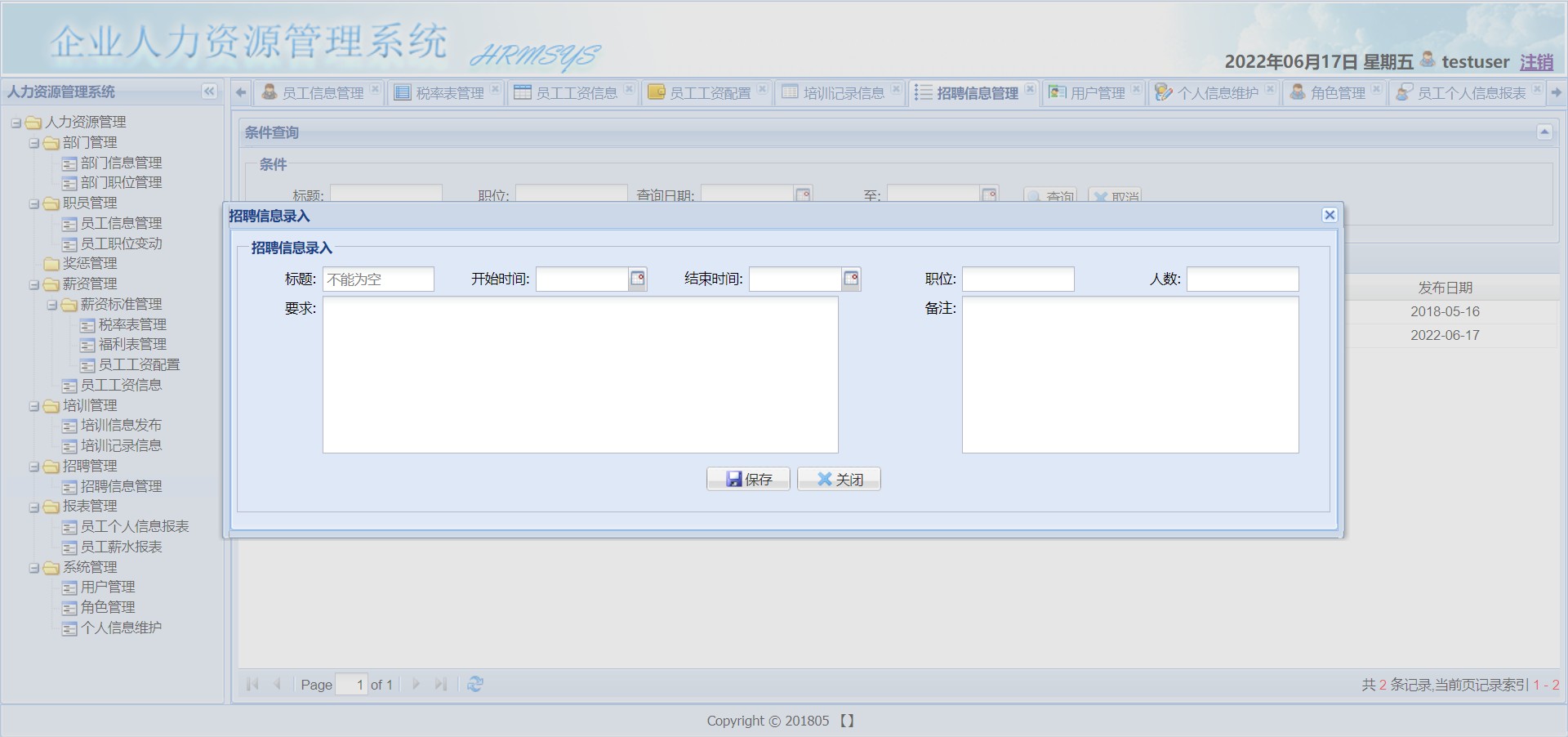Open query end date picker after 至
The image size is (1568, 737).
point(989,194)
